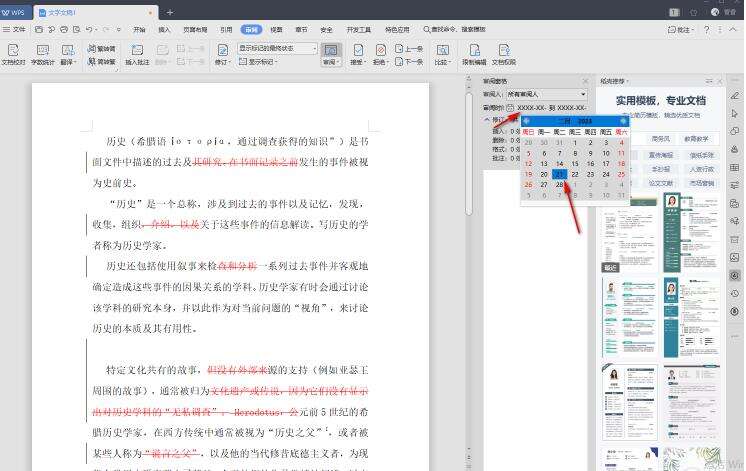Viewport: 746px width, 471px height.
Task: Toggle the 修订 track changes button
Action: 221,49
